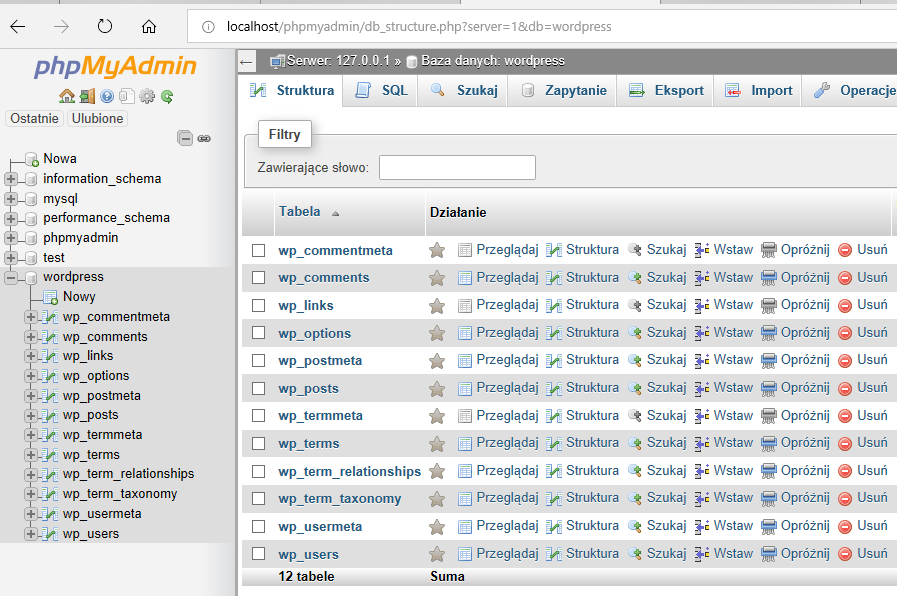Viewport: 897px width, 596px height.
Task: Check the wp_postmeta row checkbox
Action: click(259, 361)
